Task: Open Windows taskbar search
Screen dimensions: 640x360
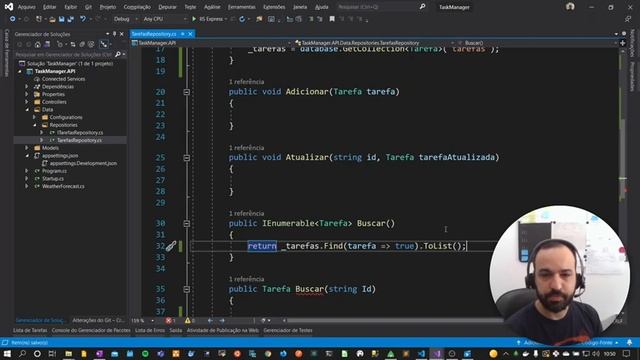Action: 22,353
